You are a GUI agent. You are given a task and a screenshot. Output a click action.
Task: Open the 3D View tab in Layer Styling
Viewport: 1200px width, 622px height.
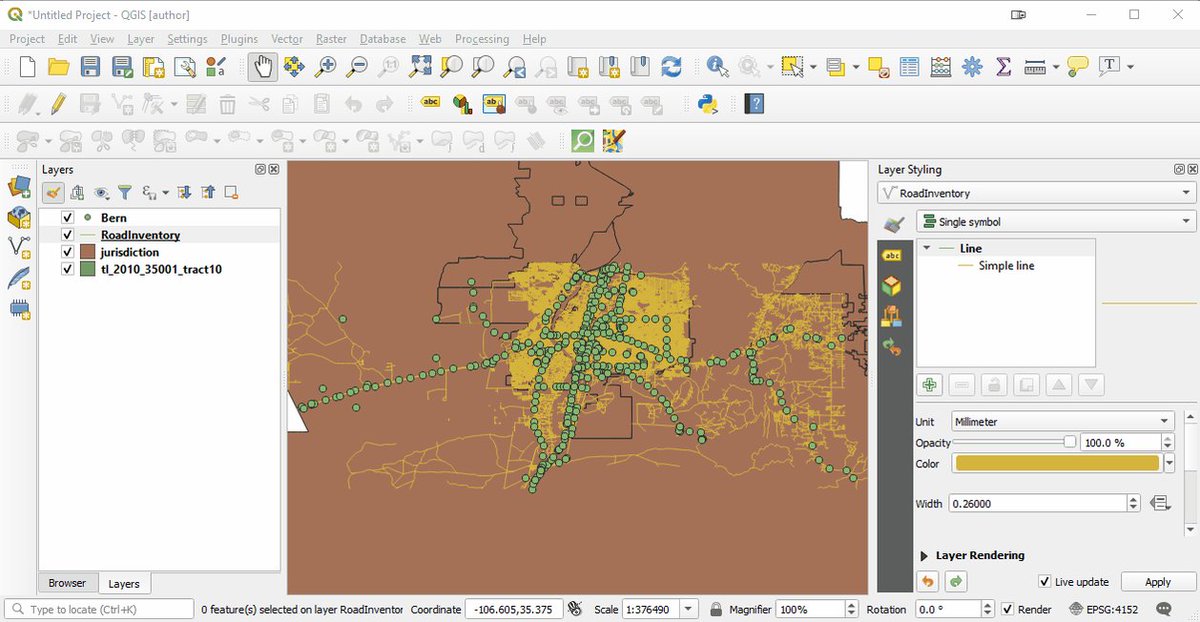(x=892, y=286)
